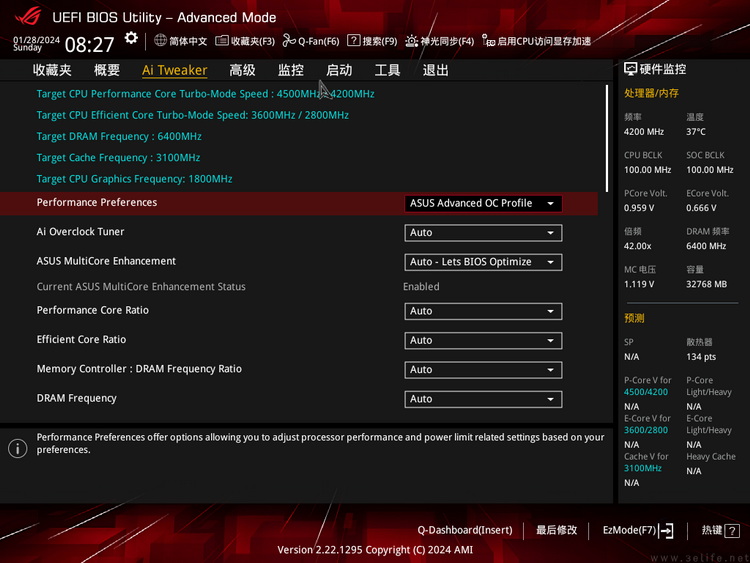Switch to the 监控 tab

[x=291, y=70]
